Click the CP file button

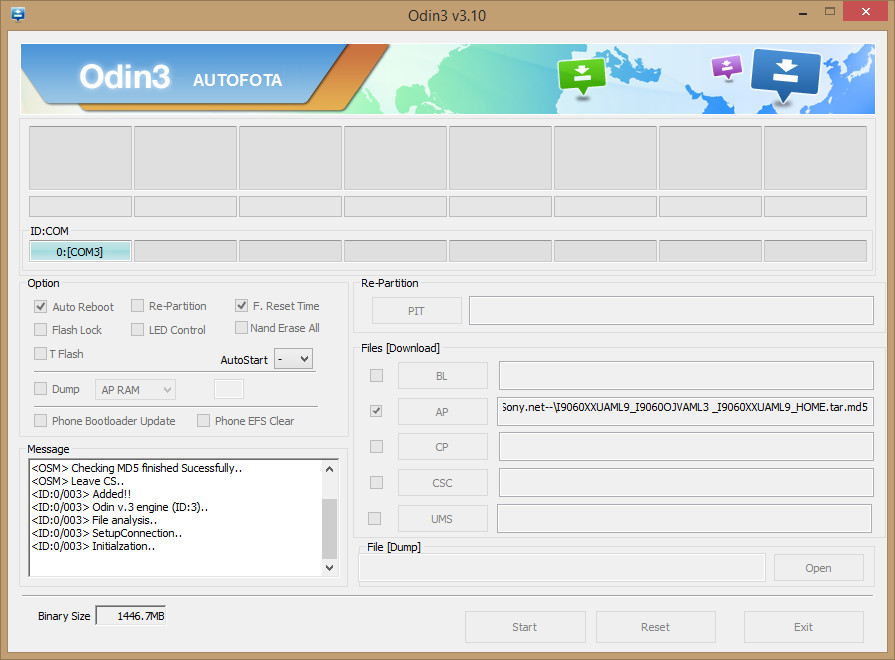442,447
